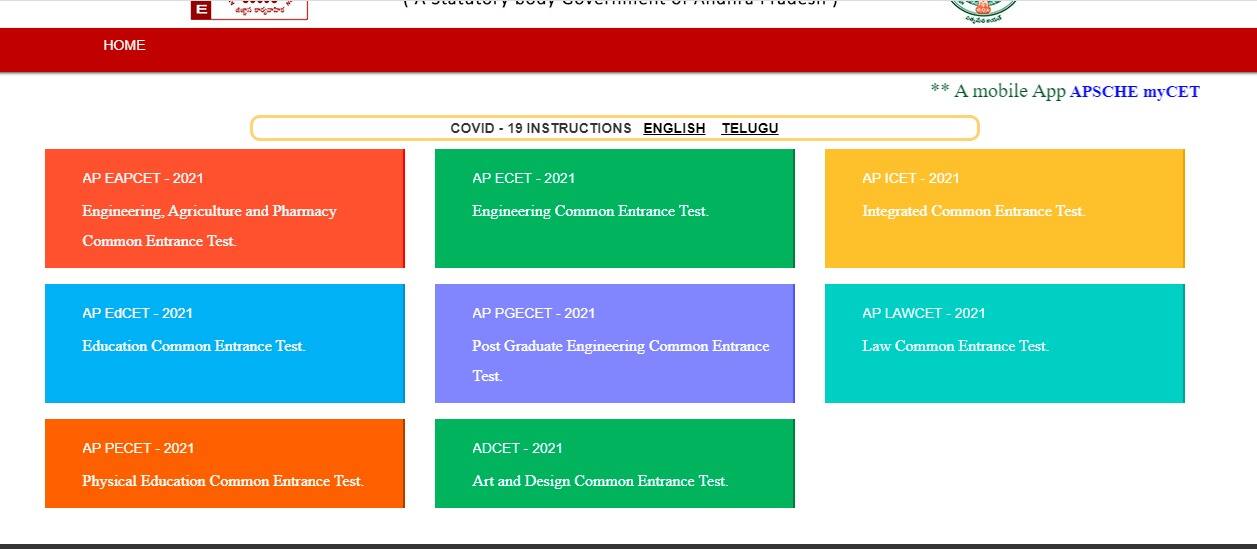Screen dimensions: 1257x549
Task: Click the Andhra Pradesh government emblem
Action: click(x=982, y=10)
